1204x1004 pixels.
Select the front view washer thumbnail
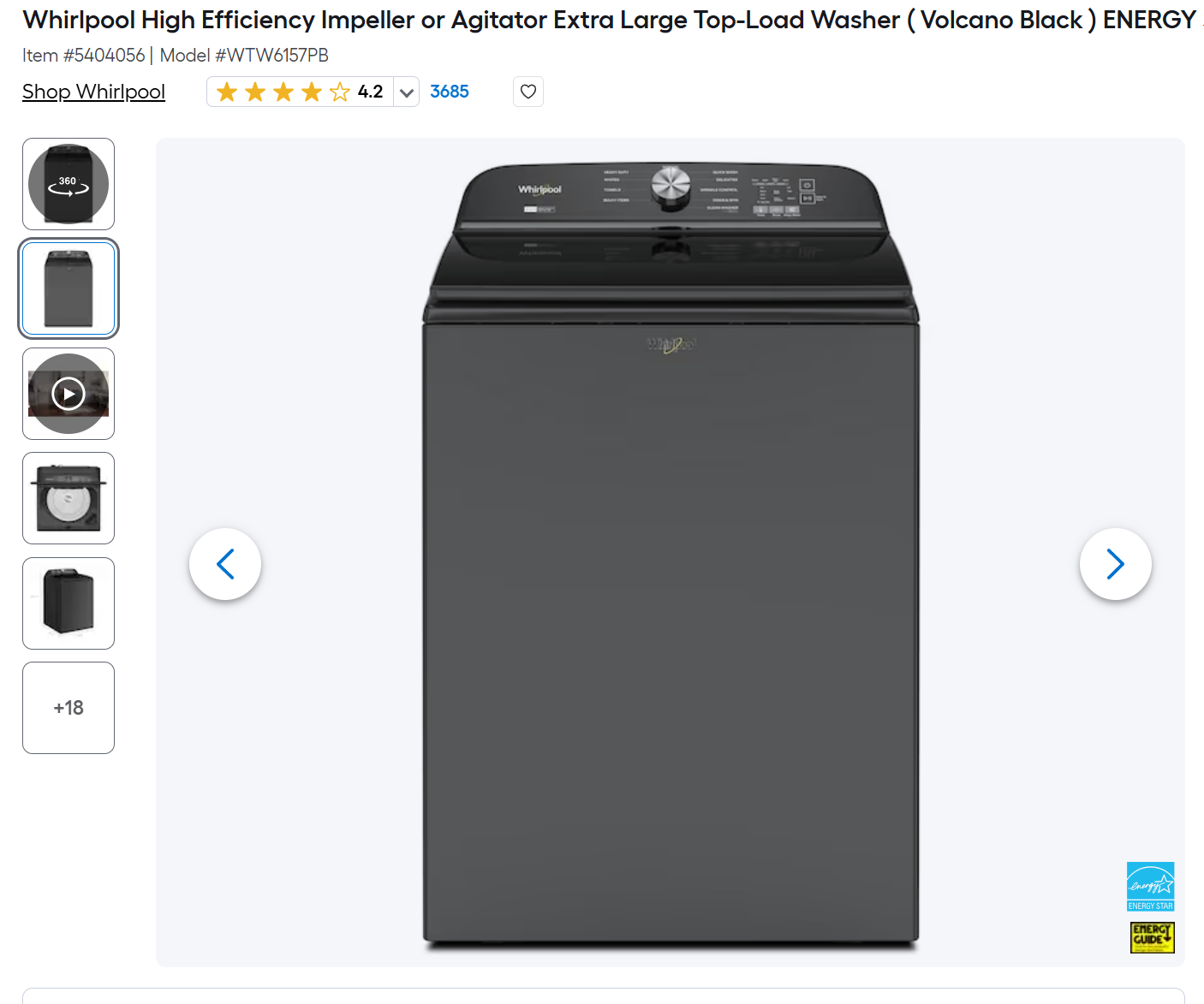(69, 288)
